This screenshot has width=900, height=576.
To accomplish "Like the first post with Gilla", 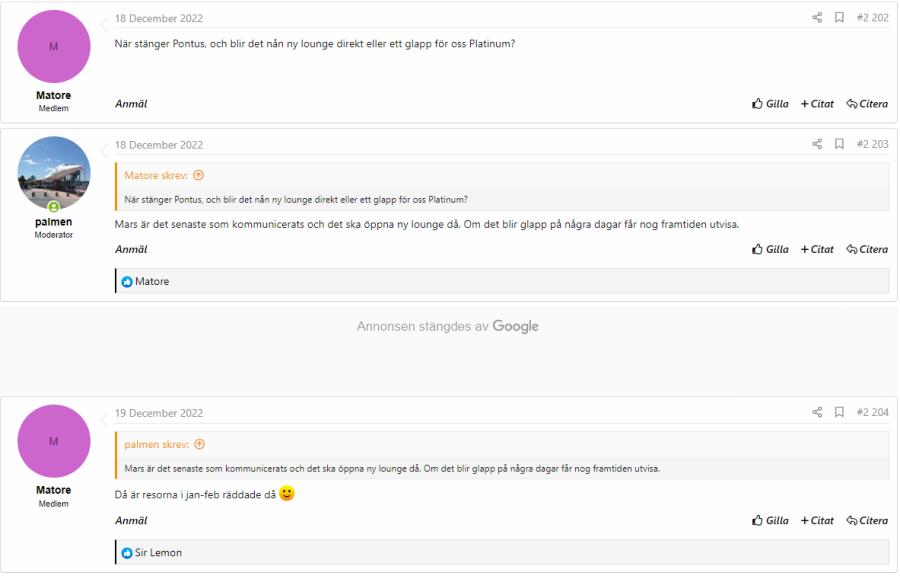I will pyautogui.click(x=770, y=104).
